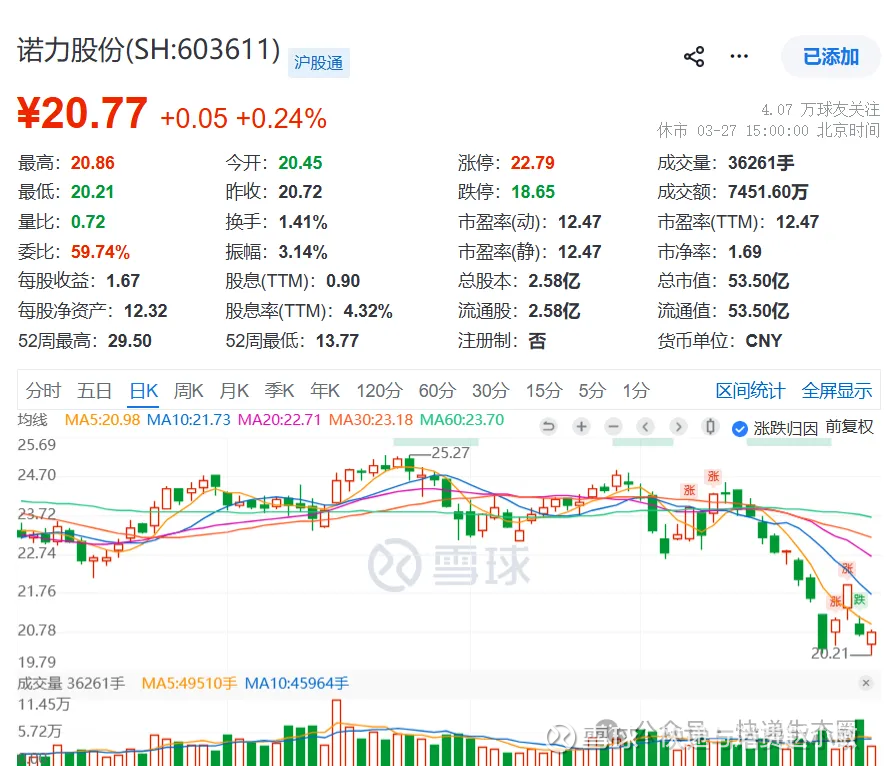Click the 委比 value 59.74%

point(100,252)
